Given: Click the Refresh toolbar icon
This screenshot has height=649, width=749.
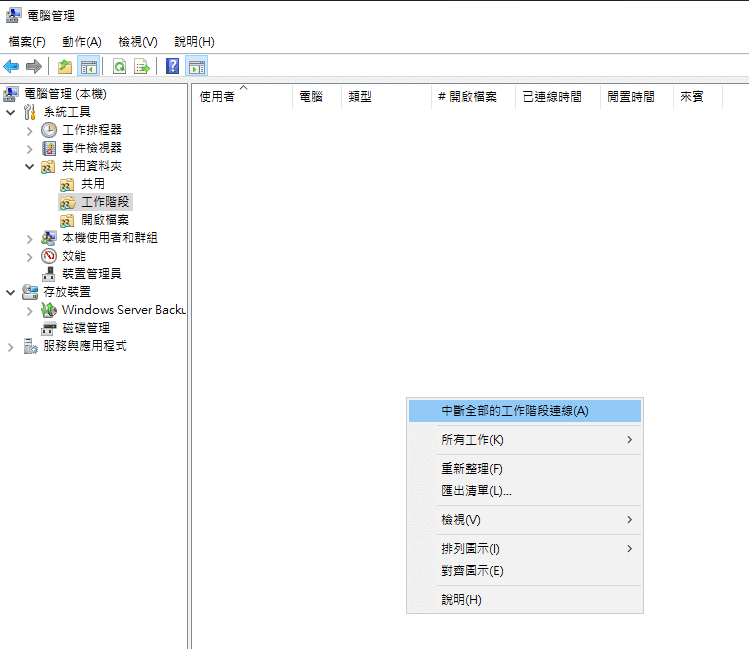Looking at the screenshot, I should (x=119, y=66).
